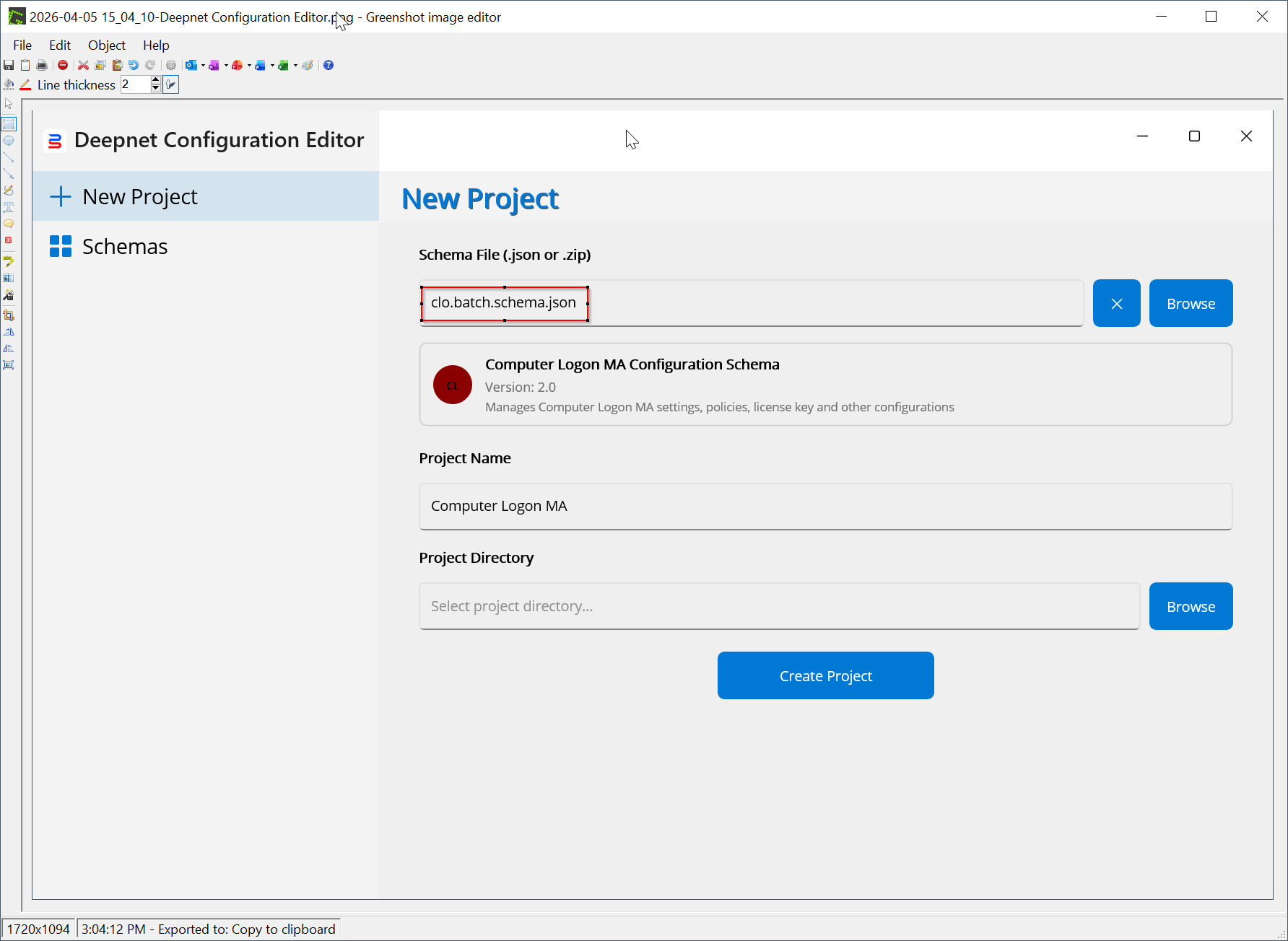Toggle the drop shadow button
The width and height of the screenshot is (1288, 941).
pos(171,85)
